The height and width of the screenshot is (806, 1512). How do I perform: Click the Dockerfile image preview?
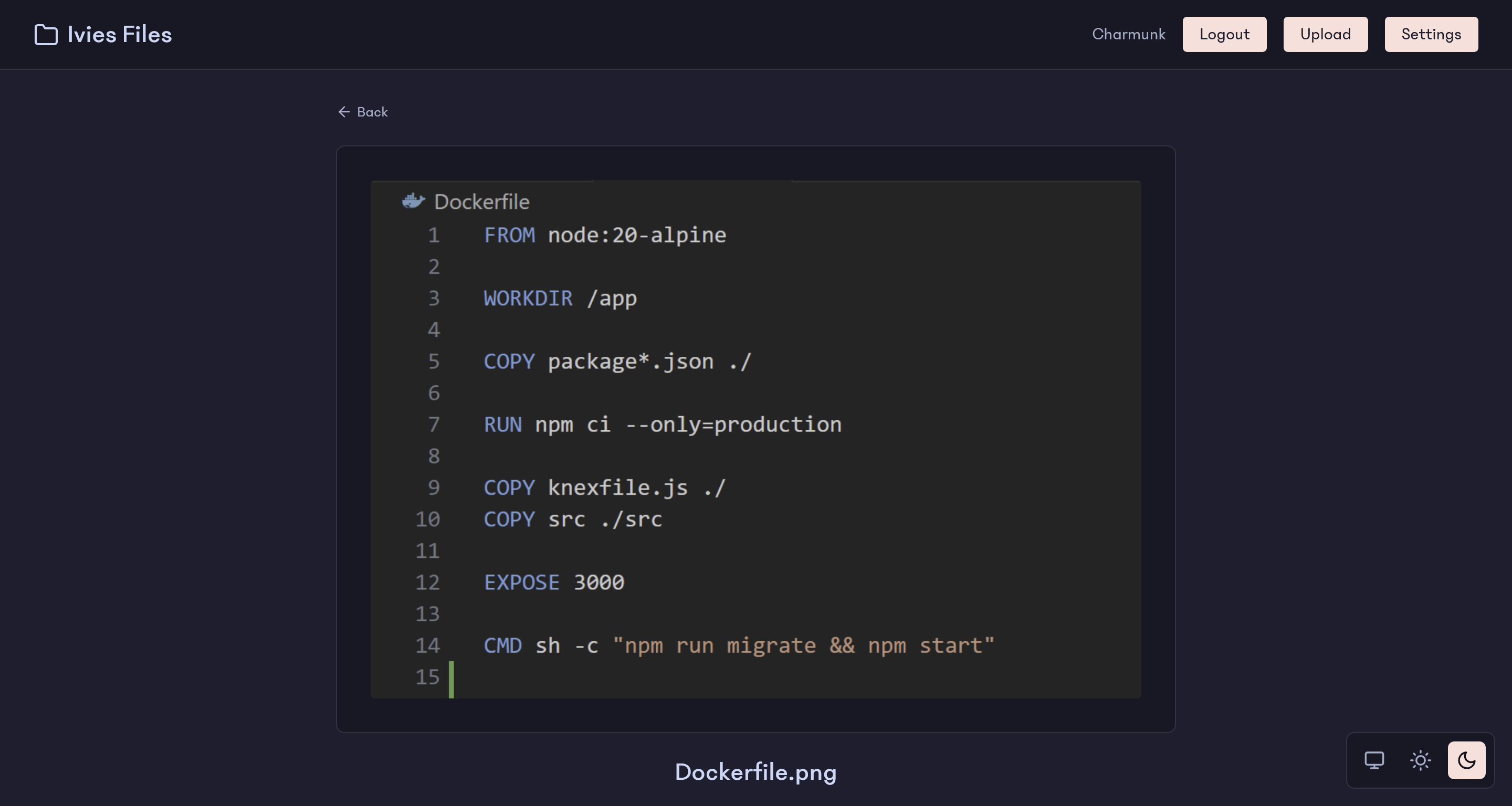click(x=755, y=440)
